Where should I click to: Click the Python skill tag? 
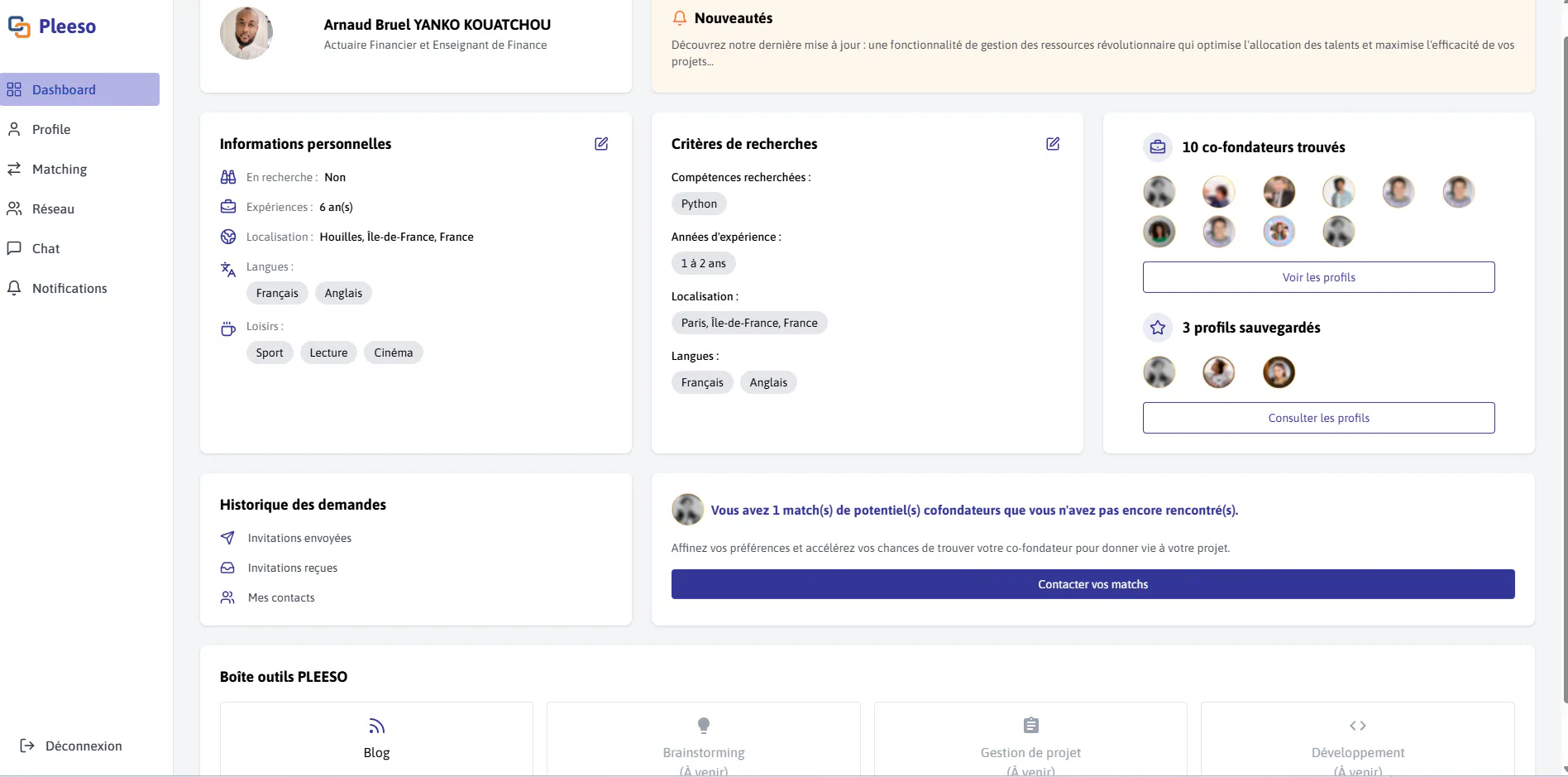pos(699,204)
